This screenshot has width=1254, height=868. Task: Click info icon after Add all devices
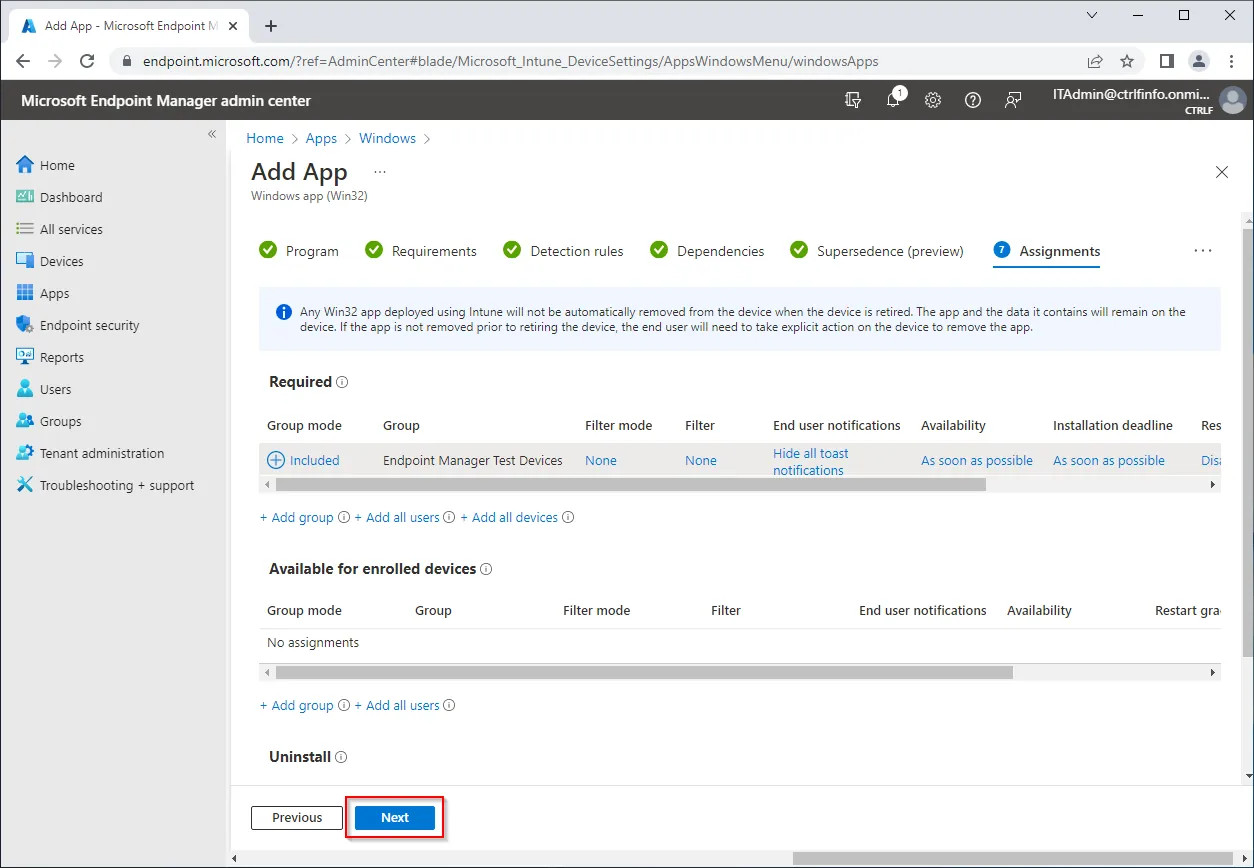click(568, 517)
